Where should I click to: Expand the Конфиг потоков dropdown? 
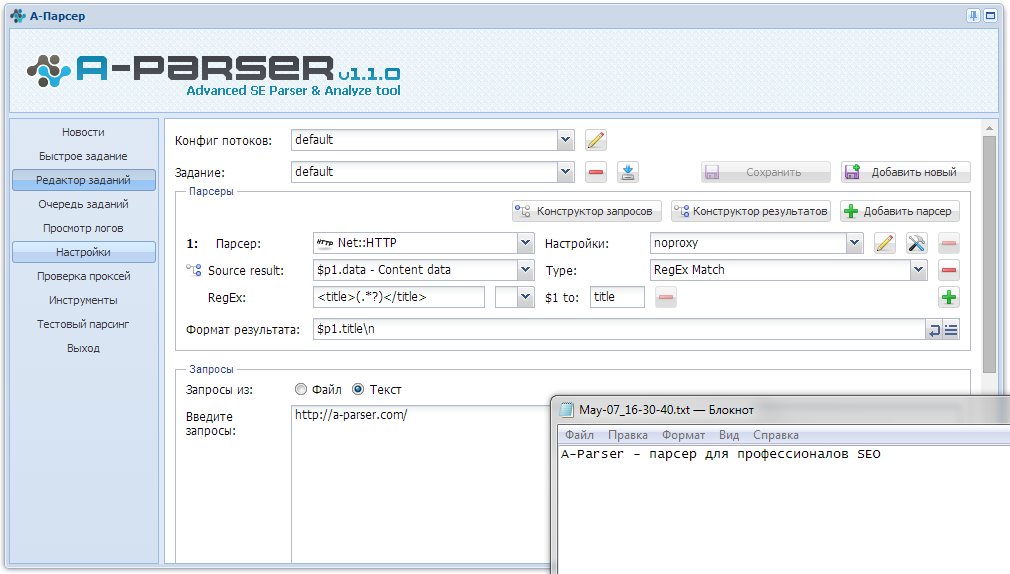tap(566, 140)
